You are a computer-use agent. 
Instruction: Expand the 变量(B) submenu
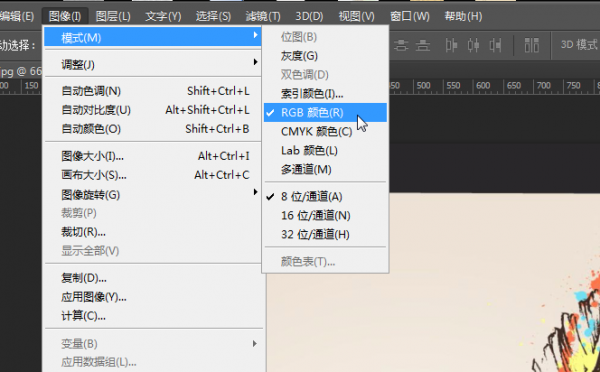tap(153, 344)
